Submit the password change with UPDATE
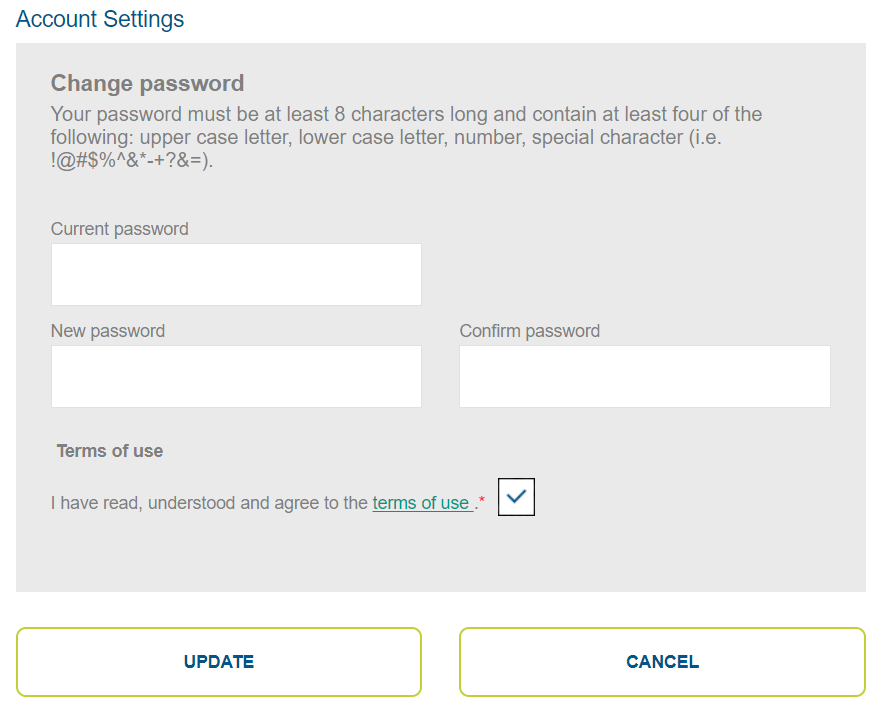Screen dimensions: 886x709 (x=218, y=662)
